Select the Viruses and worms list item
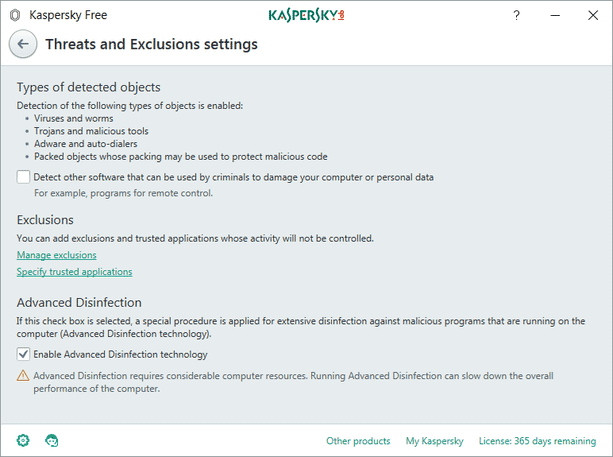The height and width of the screenshot is (457, 613). pyautogui.click(x=73, y=118)
